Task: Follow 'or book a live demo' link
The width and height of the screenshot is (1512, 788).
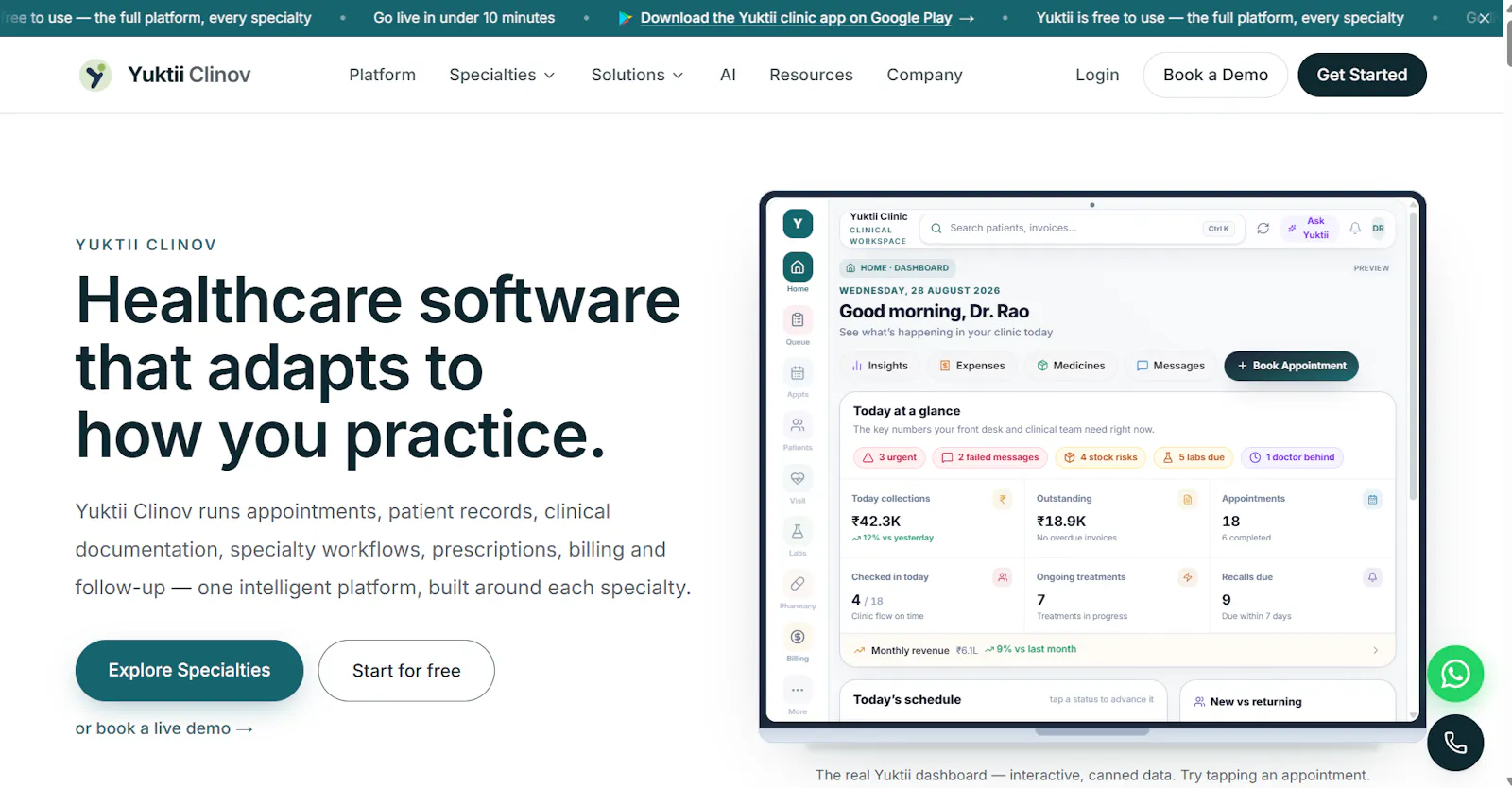Action: pos(163,728)
